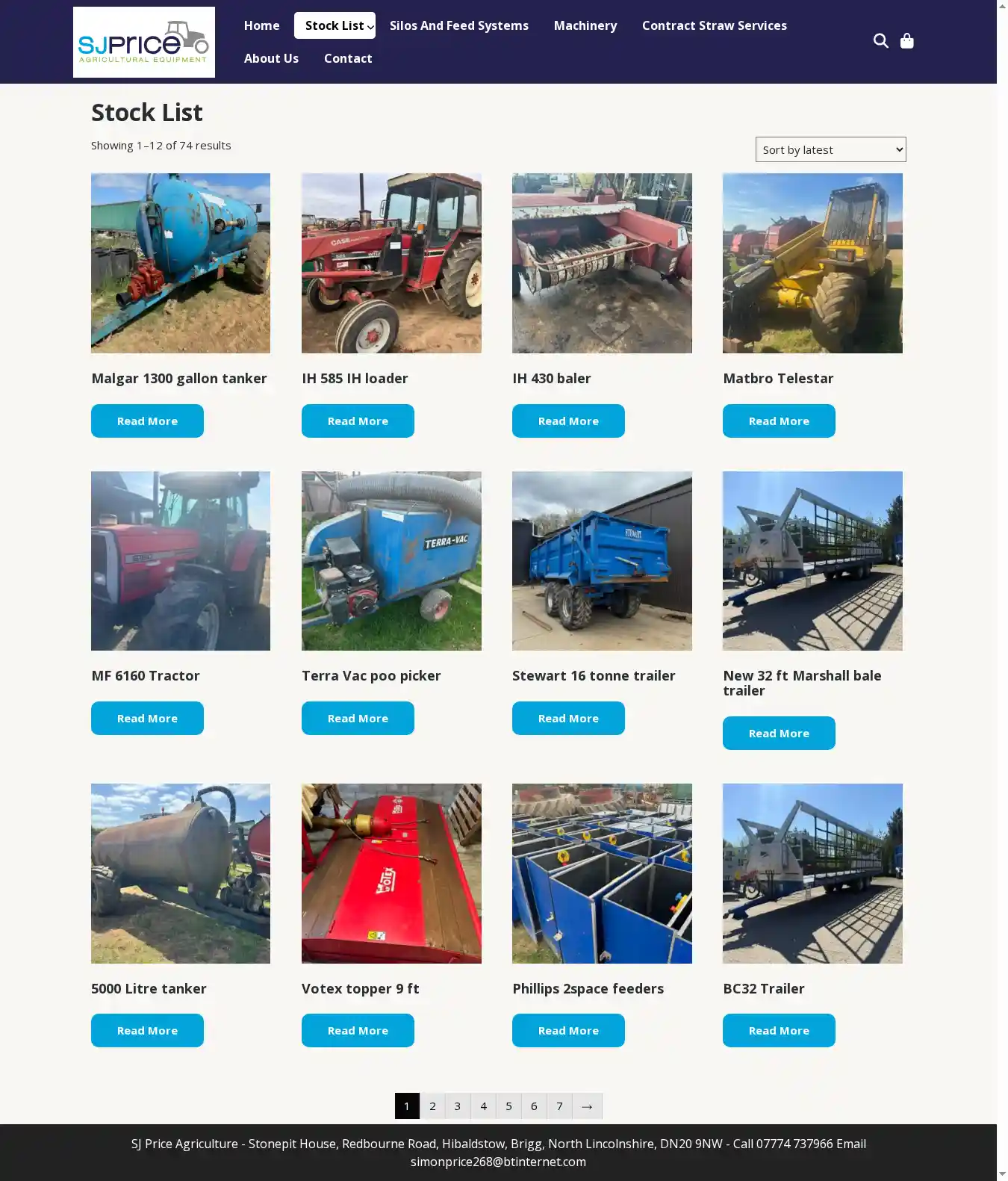The width and height of the screenshot is (1008, 1181).
Task: Go to page 4 of results
Action: tap(483, 1106)
